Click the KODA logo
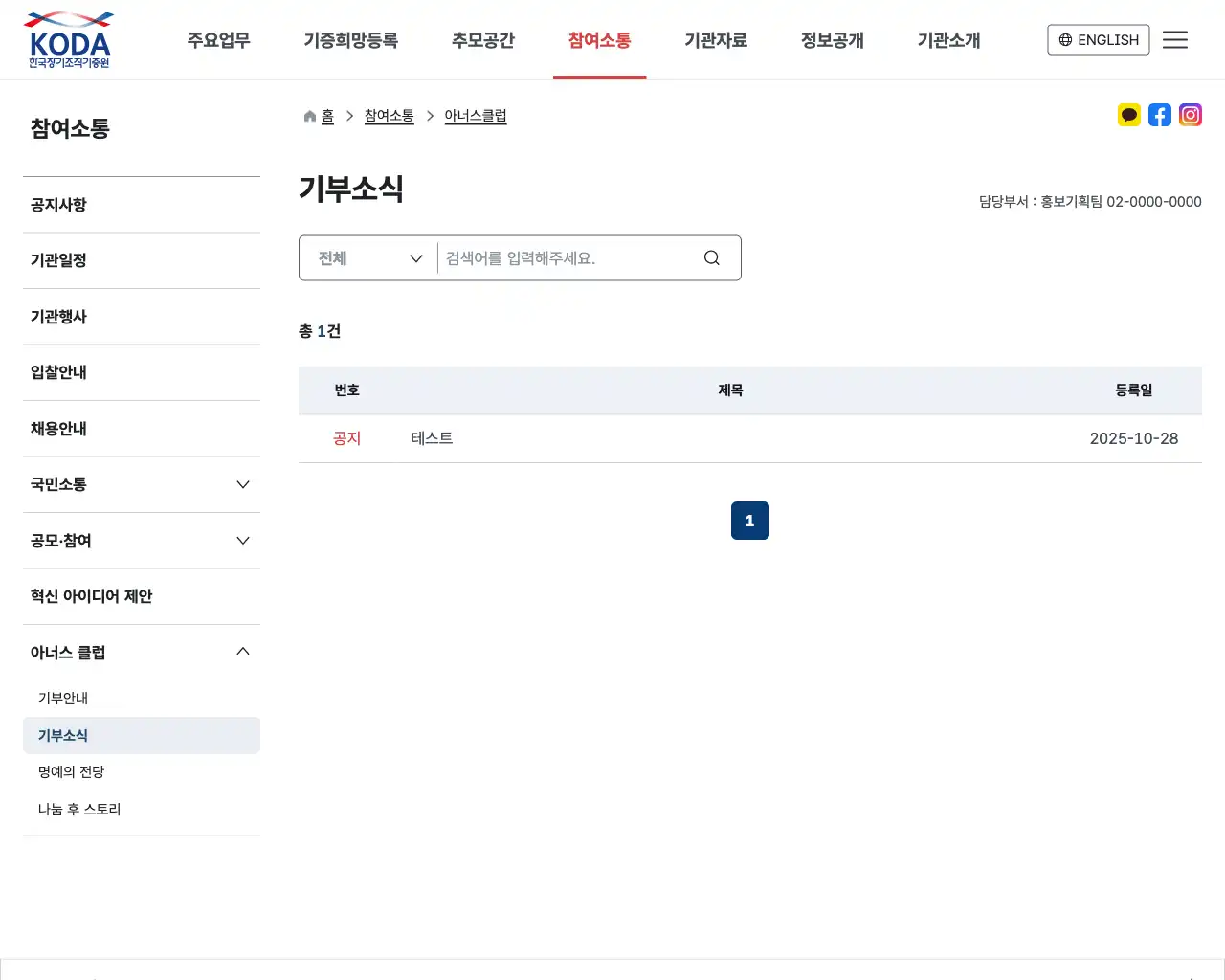The width and height of the screenshot is (1225, 980). click(68, 39)
